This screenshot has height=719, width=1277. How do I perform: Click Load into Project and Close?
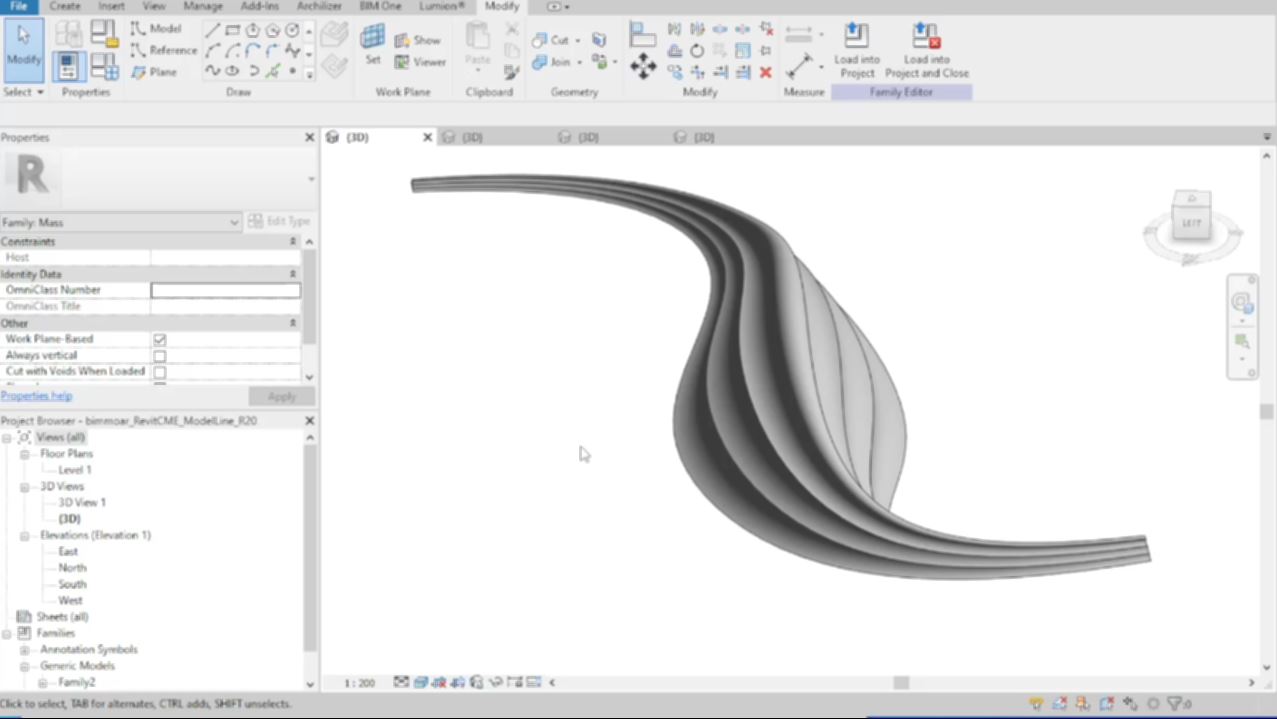(926, 49)
